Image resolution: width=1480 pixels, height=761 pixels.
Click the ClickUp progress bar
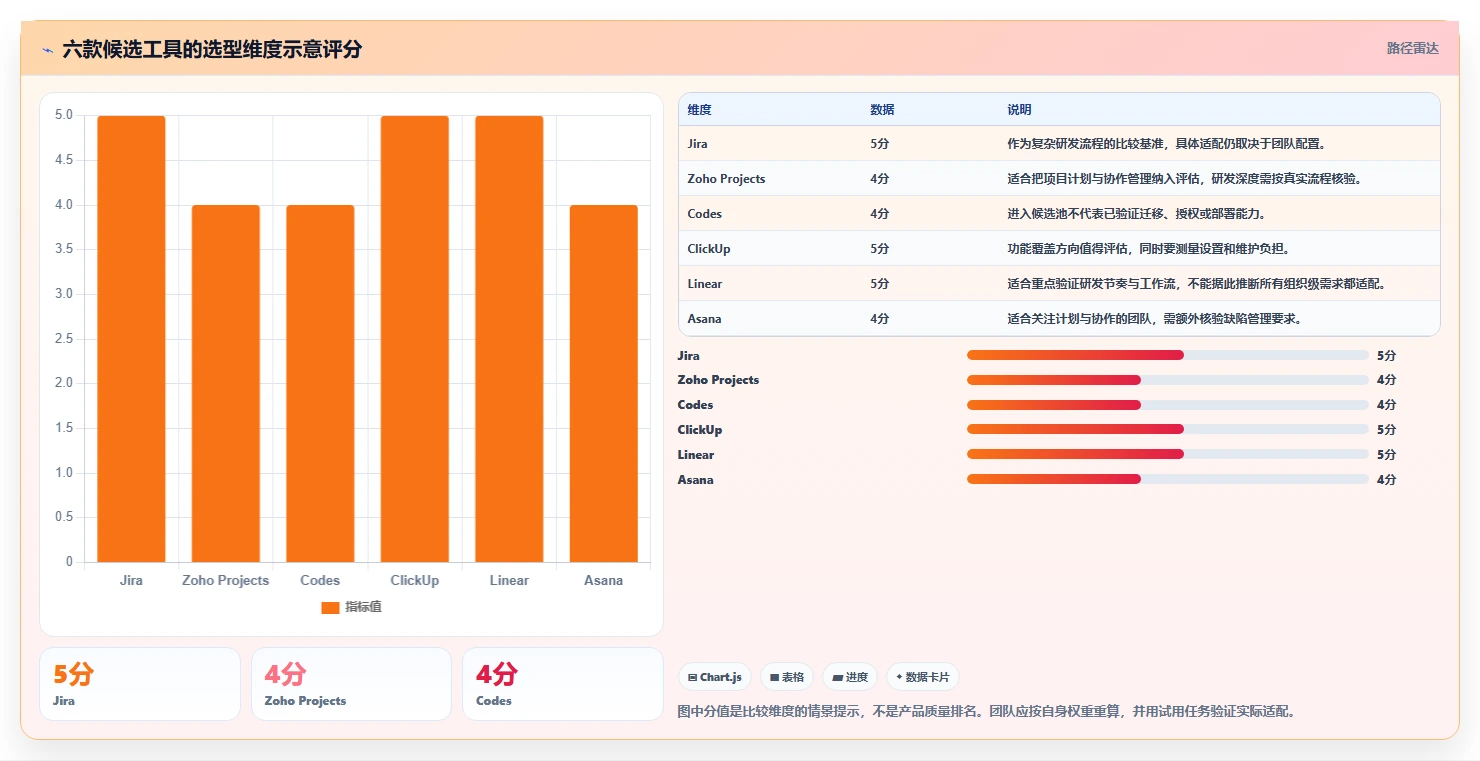click(1168, 430)
